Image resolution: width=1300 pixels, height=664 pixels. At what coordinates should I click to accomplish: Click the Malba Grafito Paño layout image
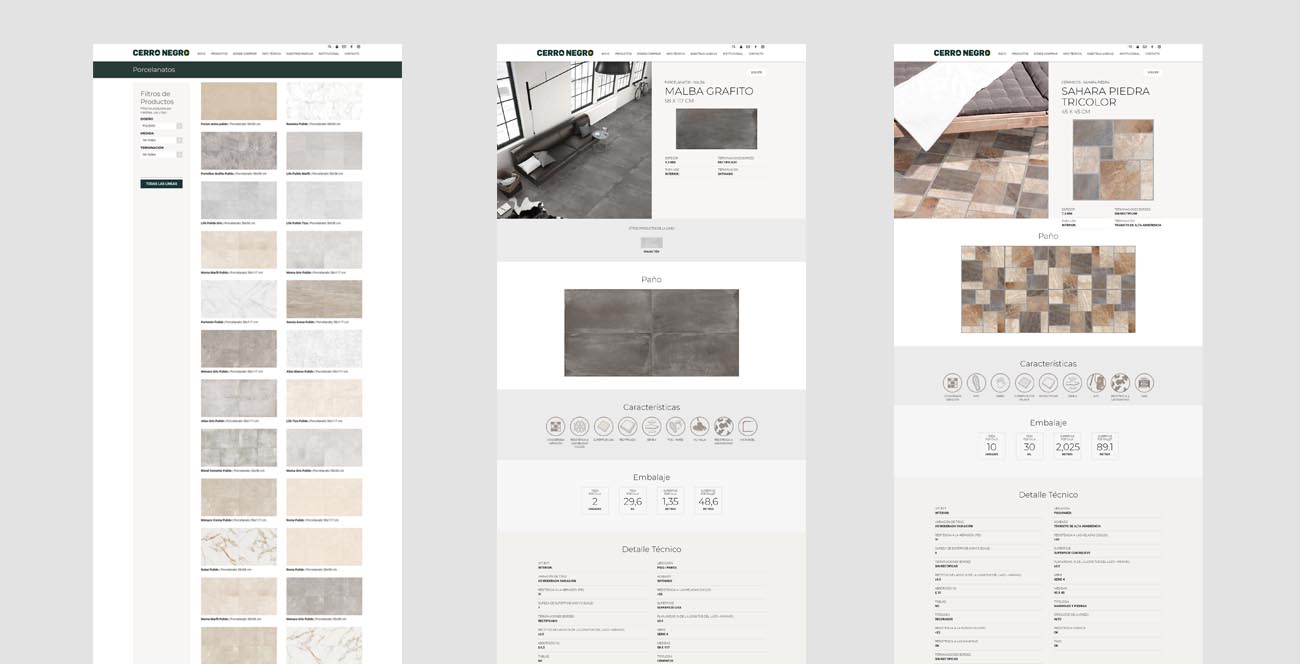click(x=651, y=333)
